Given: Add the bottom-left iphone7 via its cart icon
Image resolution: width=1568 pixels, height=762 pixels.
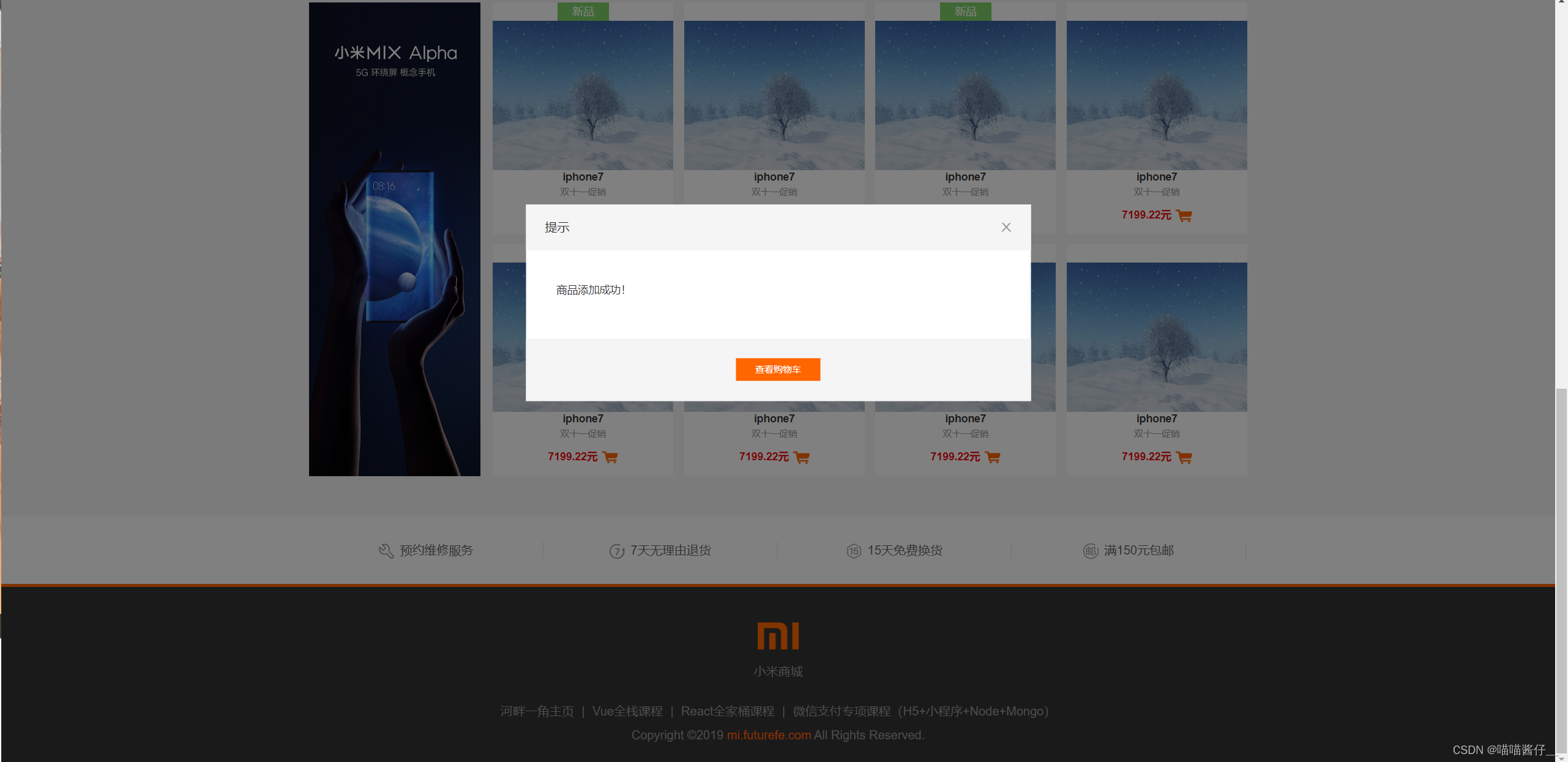Looking at the screenshot, I should pos(610,457).
